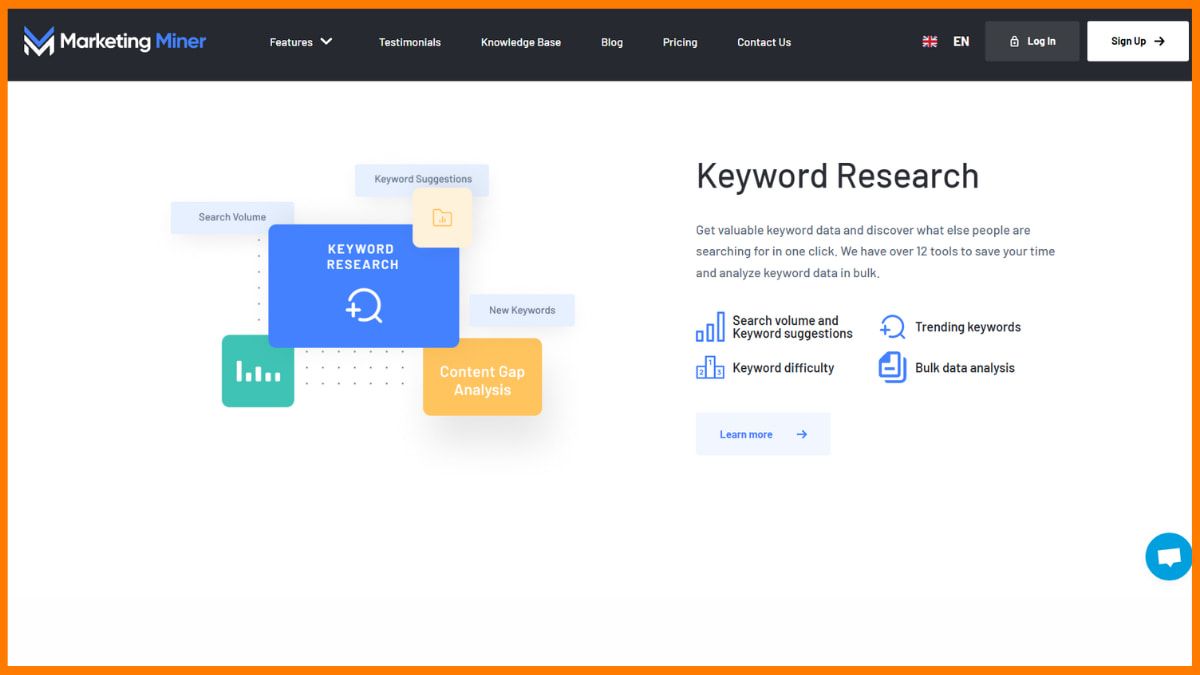Viewport: 1200px width, 675px height.
Task: Click the Bulk data analysis document icon
Action: [x=892, y=368]
